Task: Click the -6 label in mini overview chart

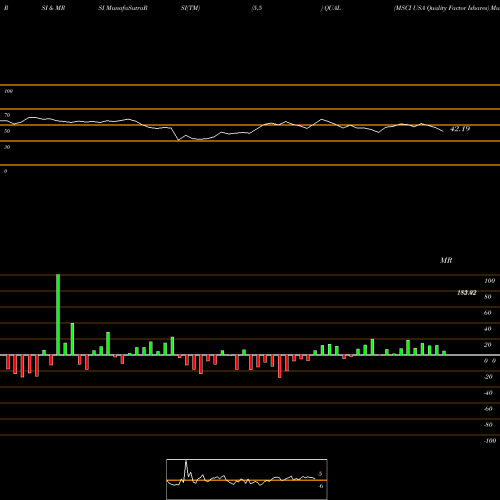Action: 320,486
